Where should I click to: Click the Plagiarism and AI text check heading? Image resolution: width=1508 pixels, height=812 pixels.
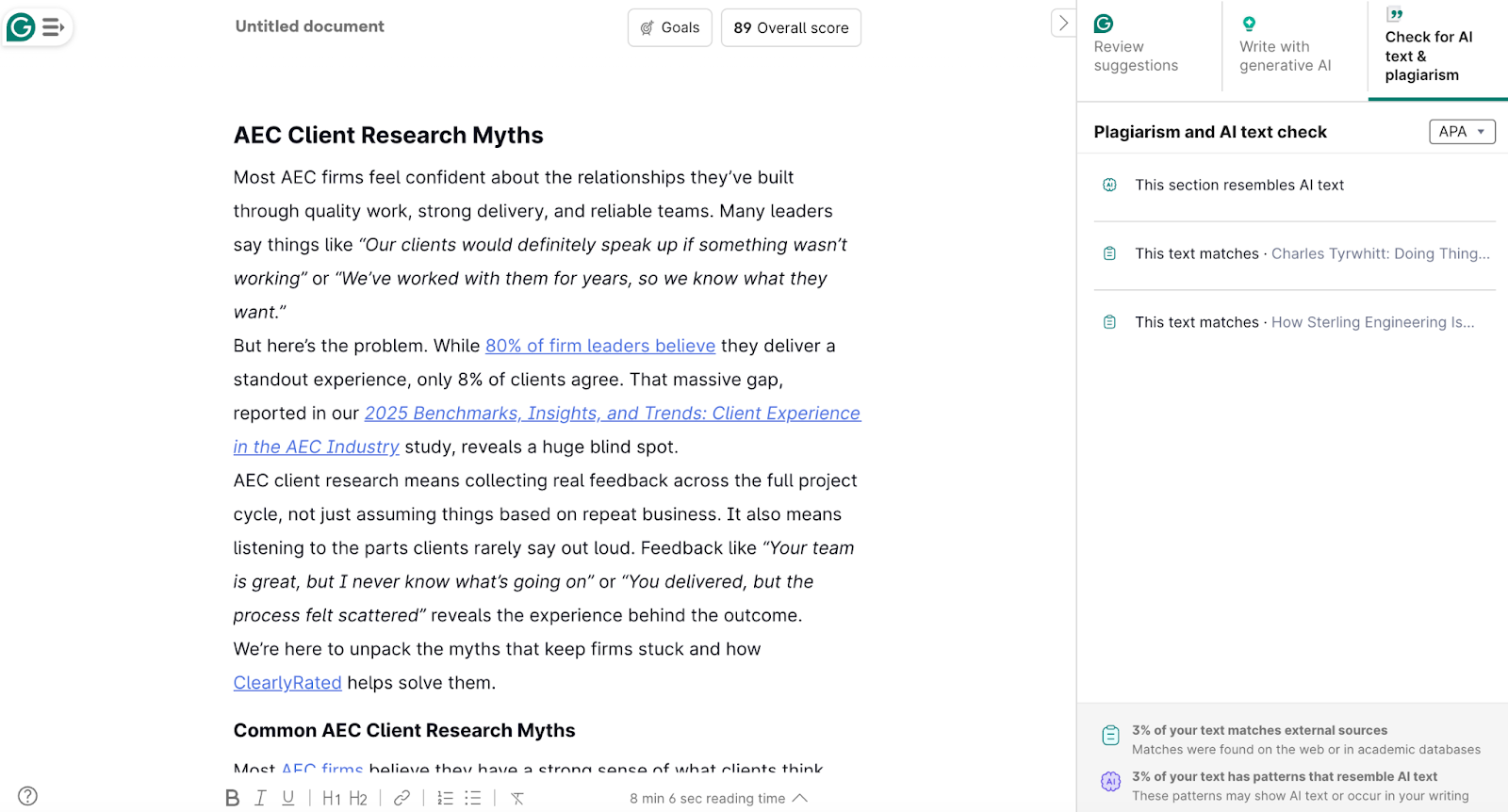pos(1210,132)
